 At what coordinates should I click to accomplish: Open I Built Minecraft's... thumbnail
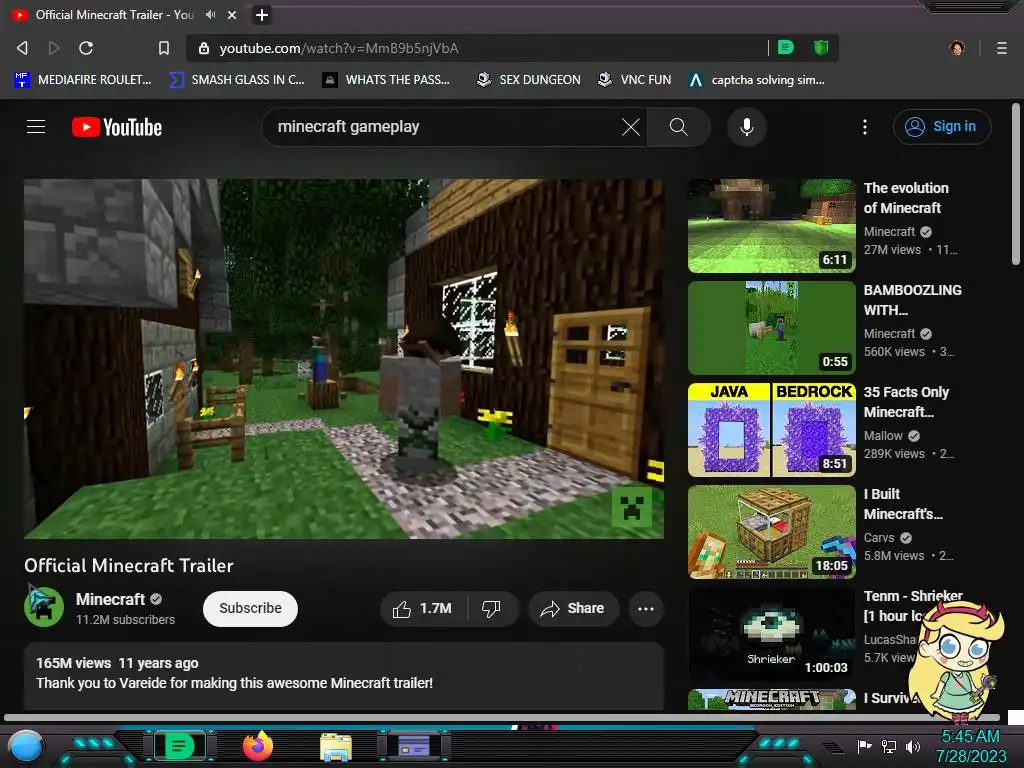coord(771,532)
